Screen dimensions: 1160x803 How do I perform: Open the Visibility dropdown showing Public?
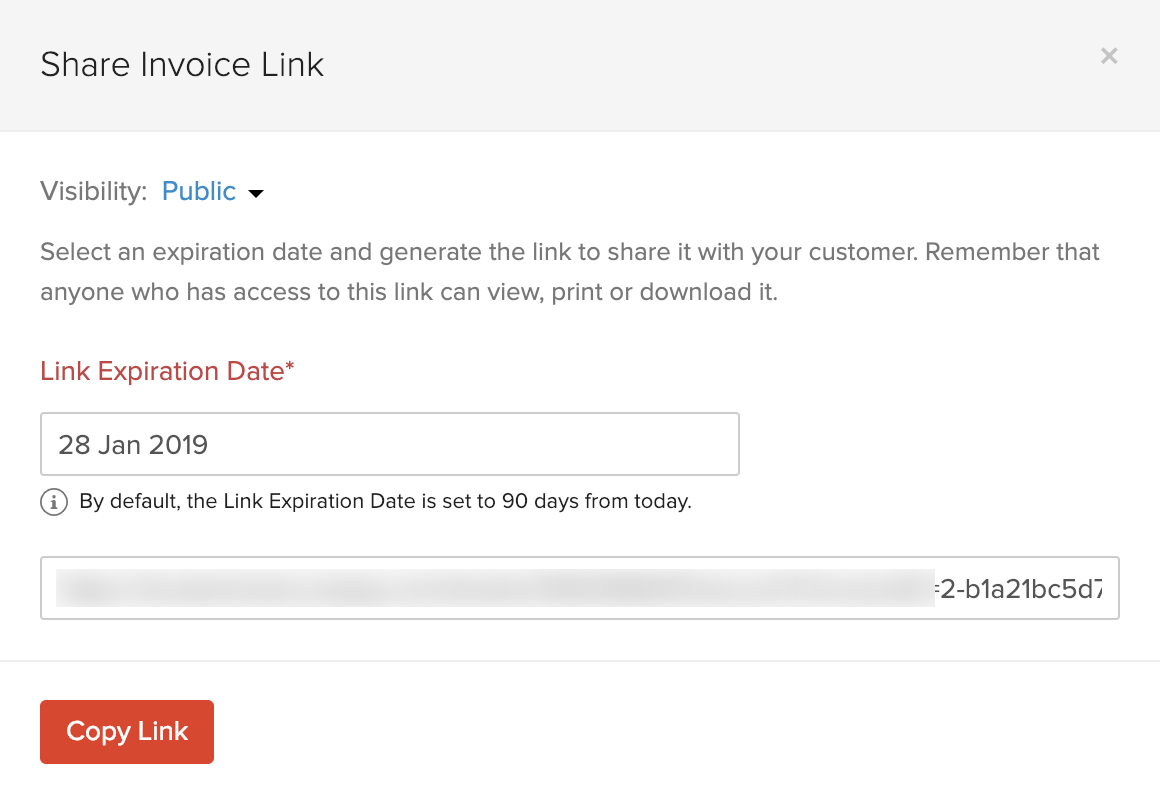199,192
